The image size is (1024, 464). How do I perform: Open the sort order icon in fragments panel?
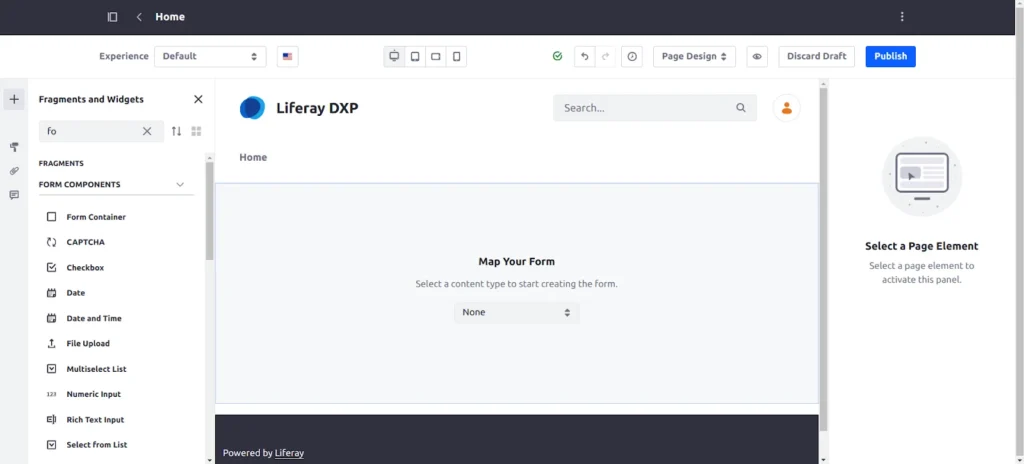click(176, 131)
